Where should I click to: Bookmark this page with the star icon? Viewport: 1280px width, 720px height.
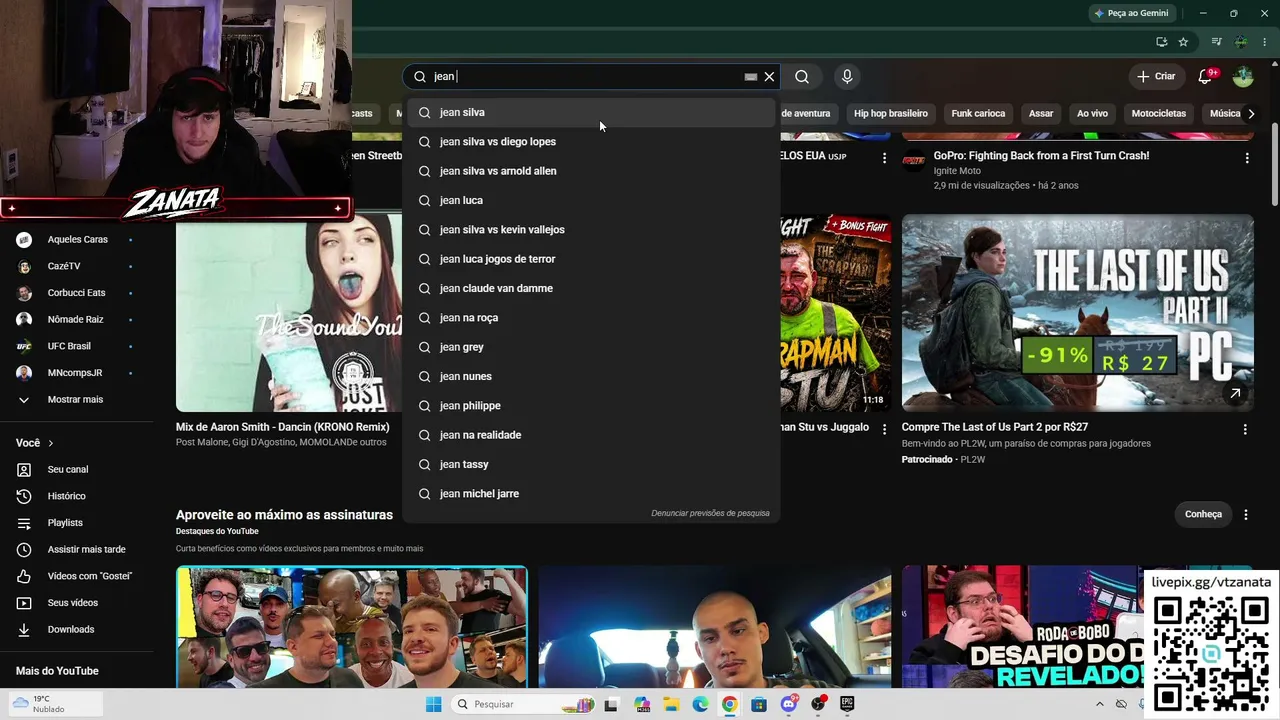coord(1183,42)
